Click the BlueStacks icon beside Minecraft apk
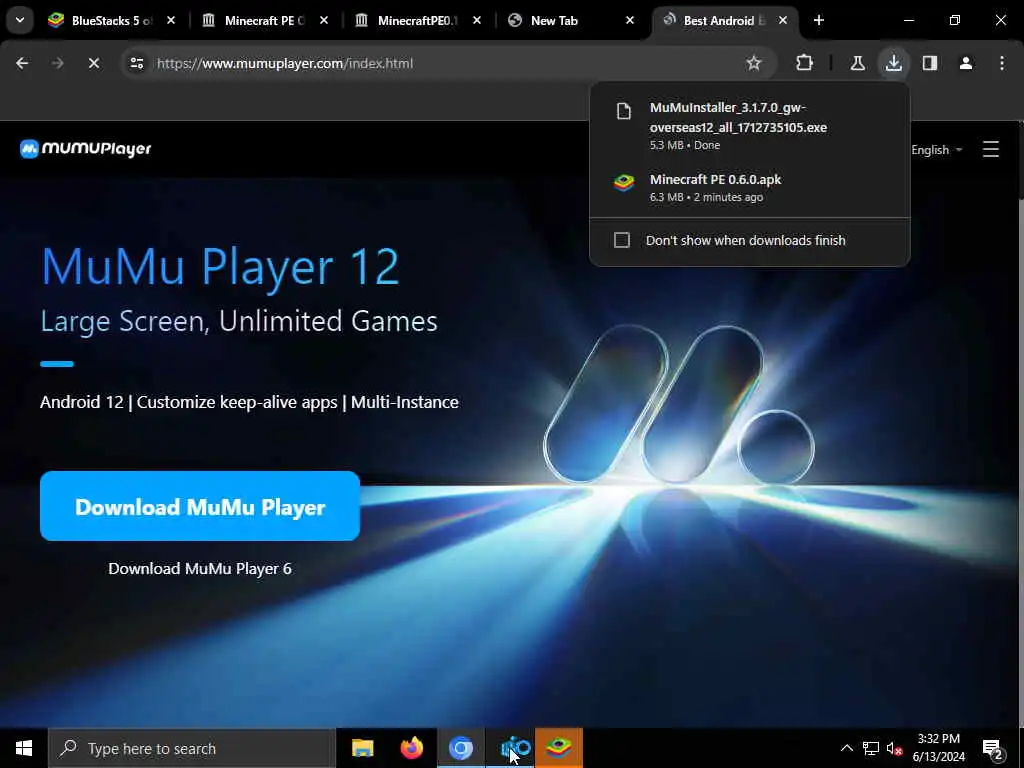This screenshot has width=1024, height=768. (x=624, y=183)
